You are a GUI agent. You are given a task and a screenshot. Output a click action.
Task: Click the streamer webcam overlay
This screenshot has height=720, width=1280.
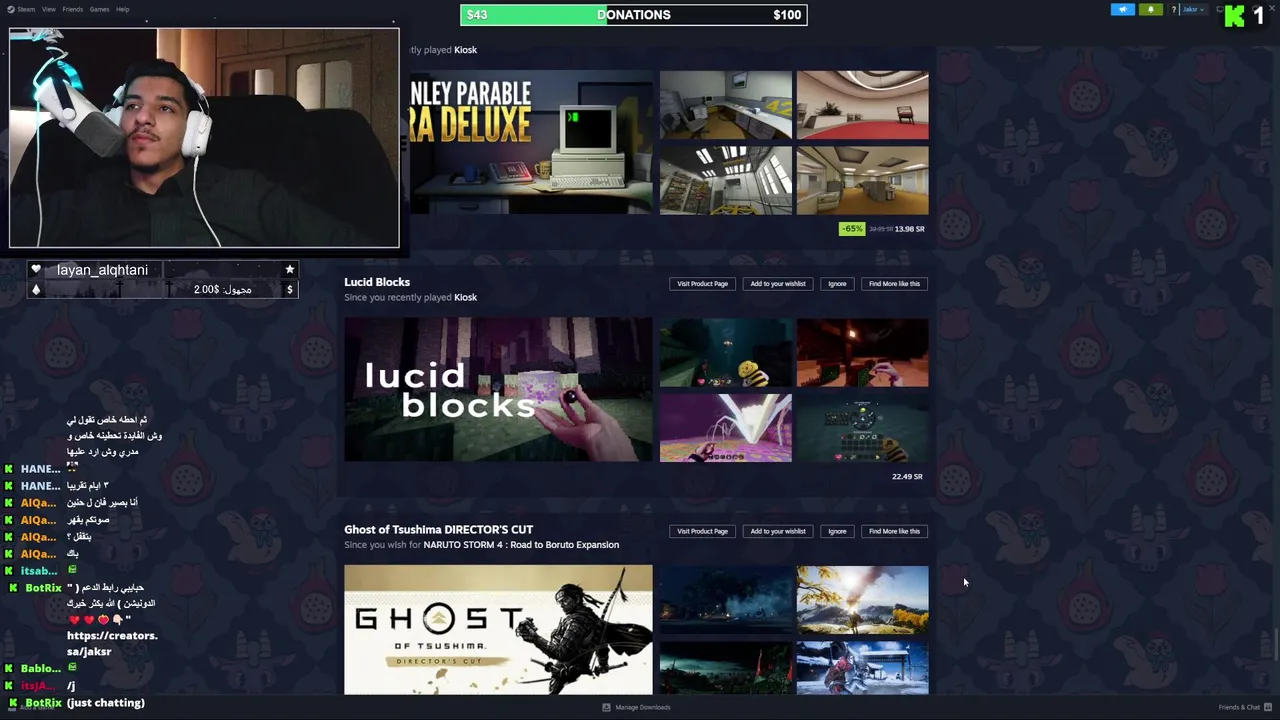(x=204, y=138)
